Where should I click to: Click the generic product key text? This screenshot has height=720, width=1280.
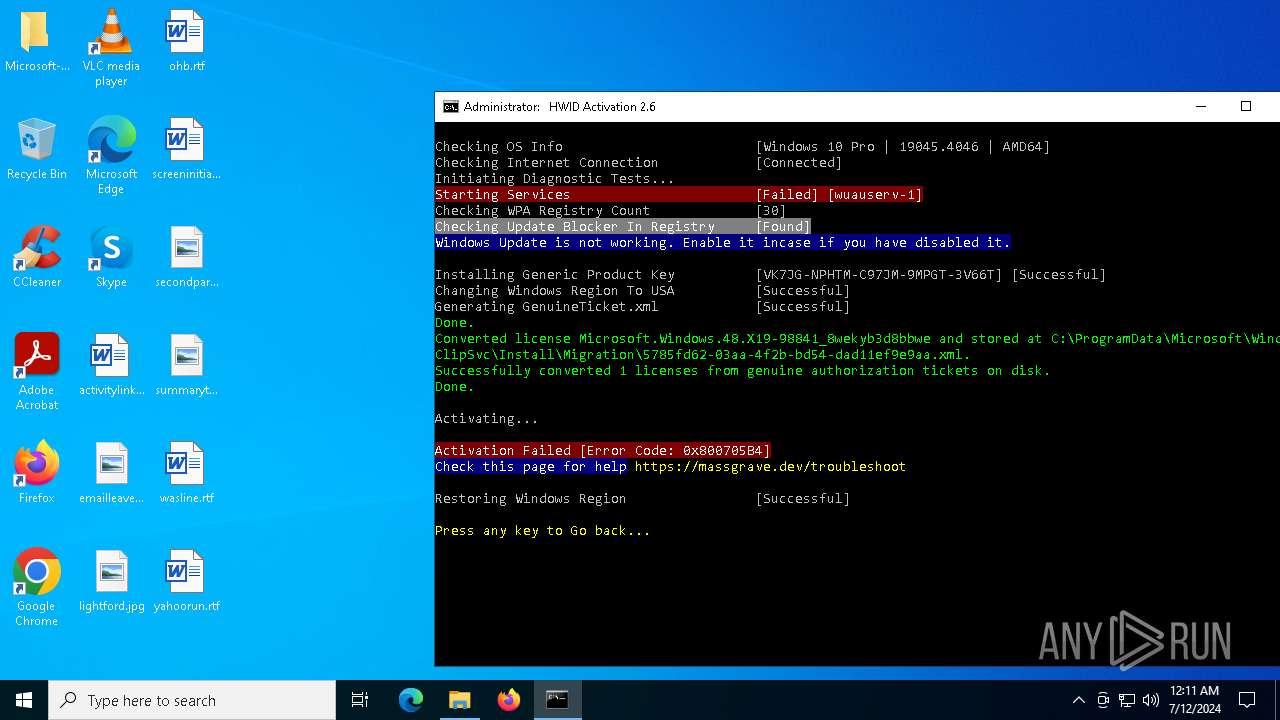879,275
